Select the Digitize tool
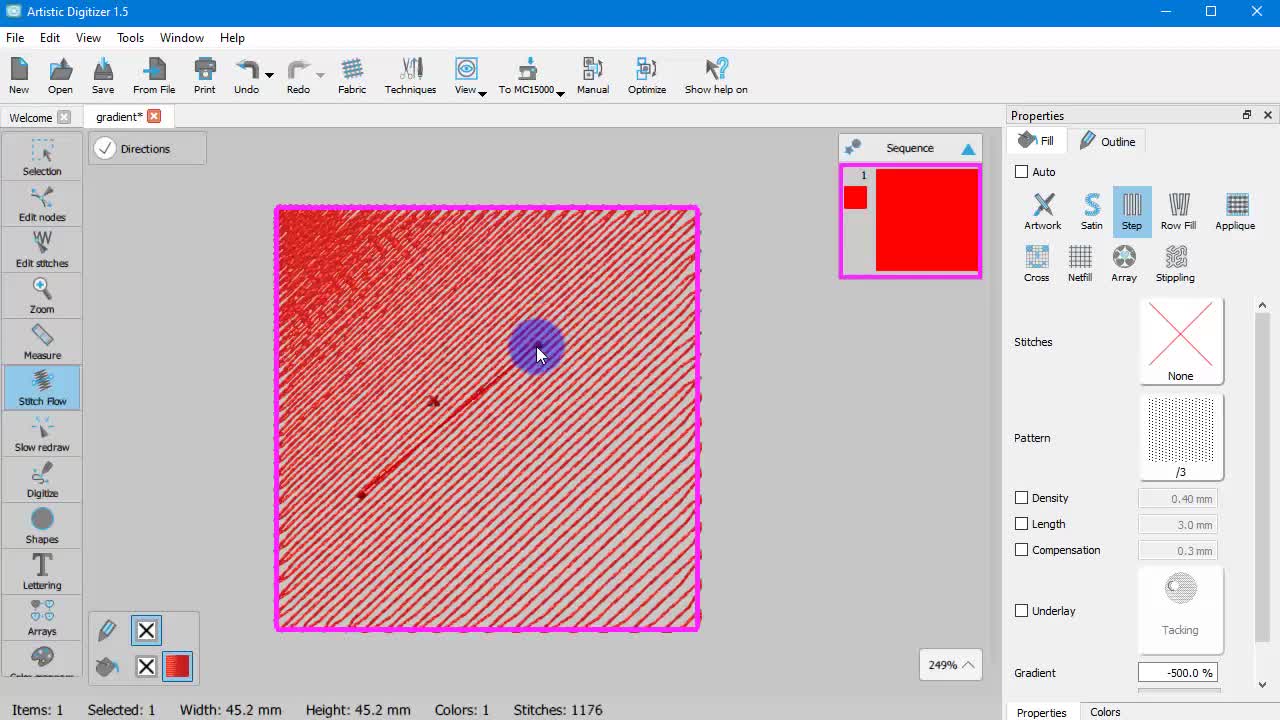Image resolution: width=1280 pixels, height=720 pixels. pyautogui.click(x=42, y=480)
